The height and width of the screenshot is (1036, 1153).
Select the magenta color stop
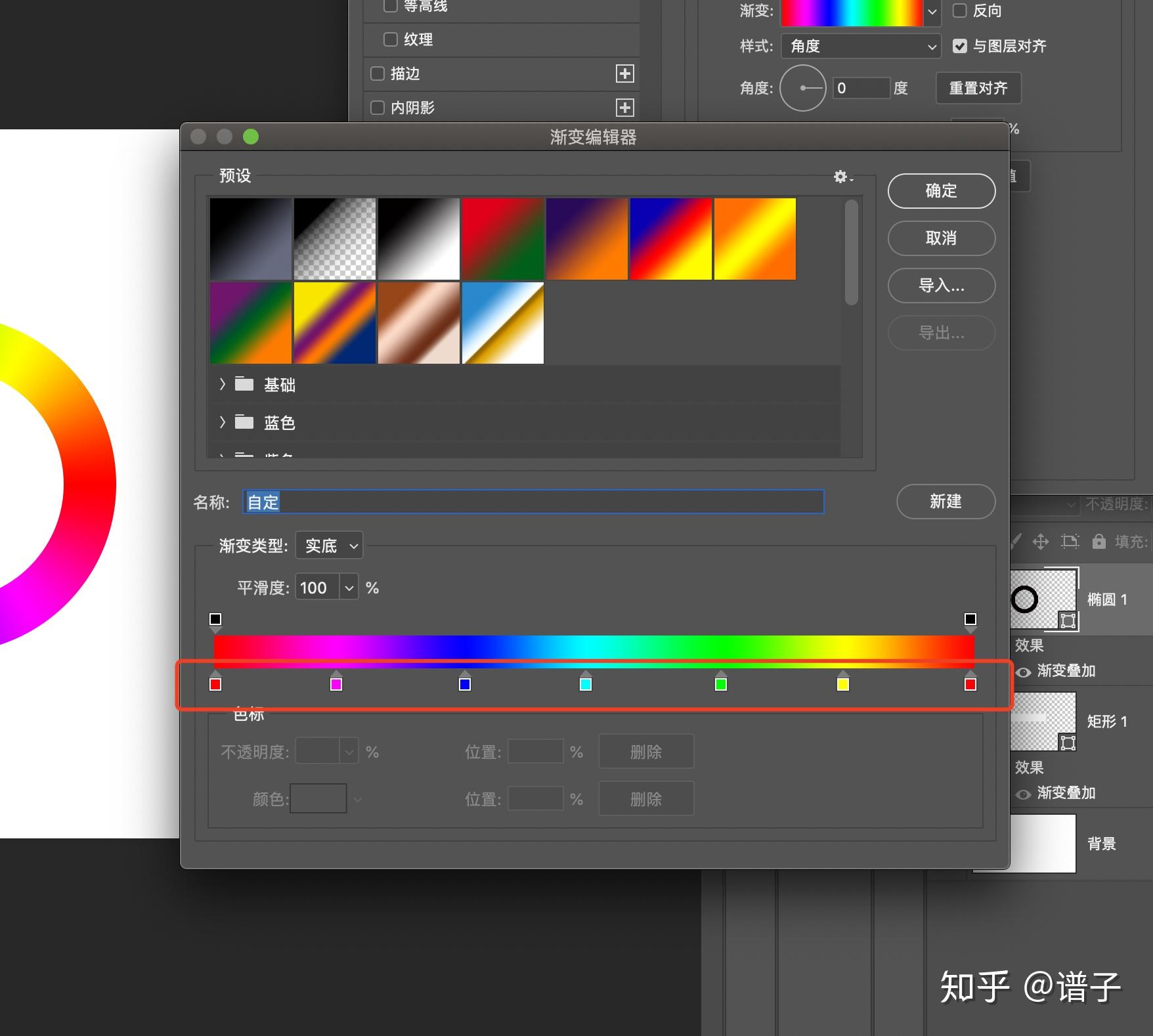coord(336,683)
